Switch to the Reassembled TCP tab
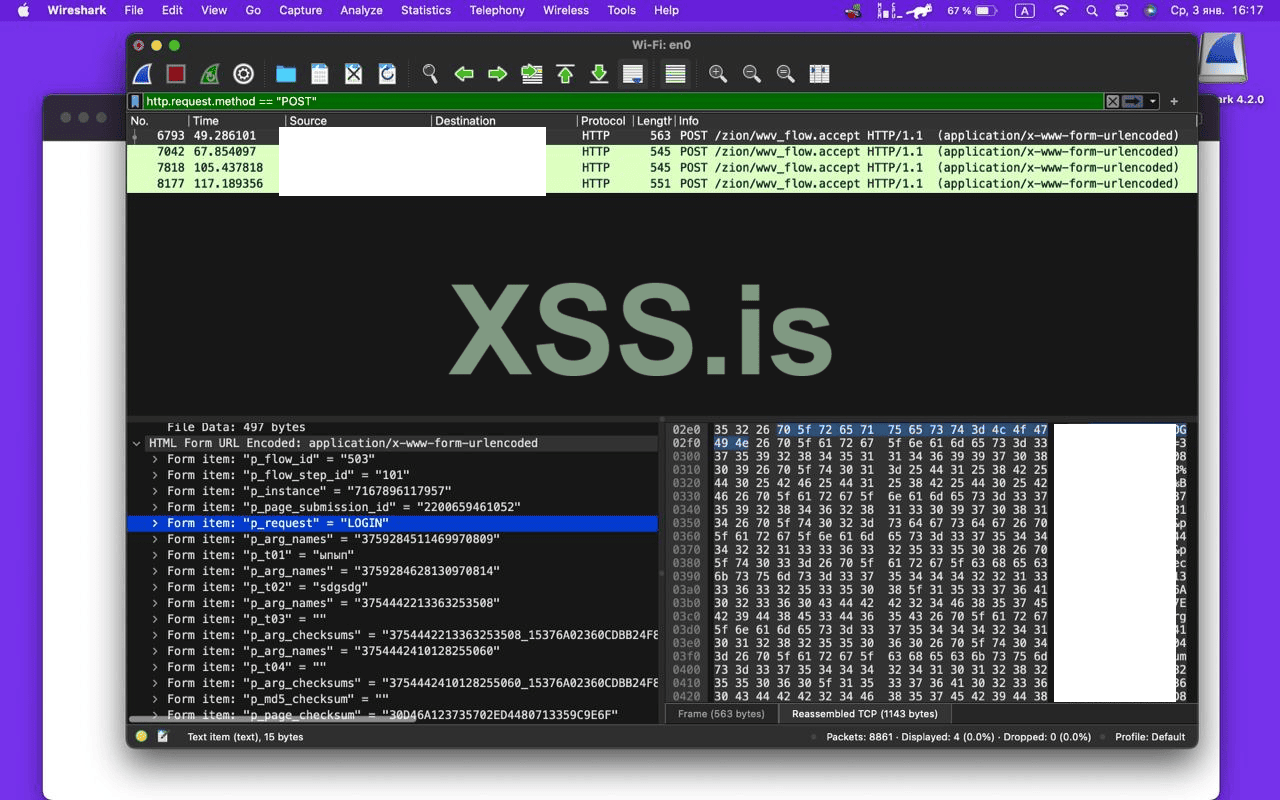This screenshot has height=800, width=1280. pos(864,713)
